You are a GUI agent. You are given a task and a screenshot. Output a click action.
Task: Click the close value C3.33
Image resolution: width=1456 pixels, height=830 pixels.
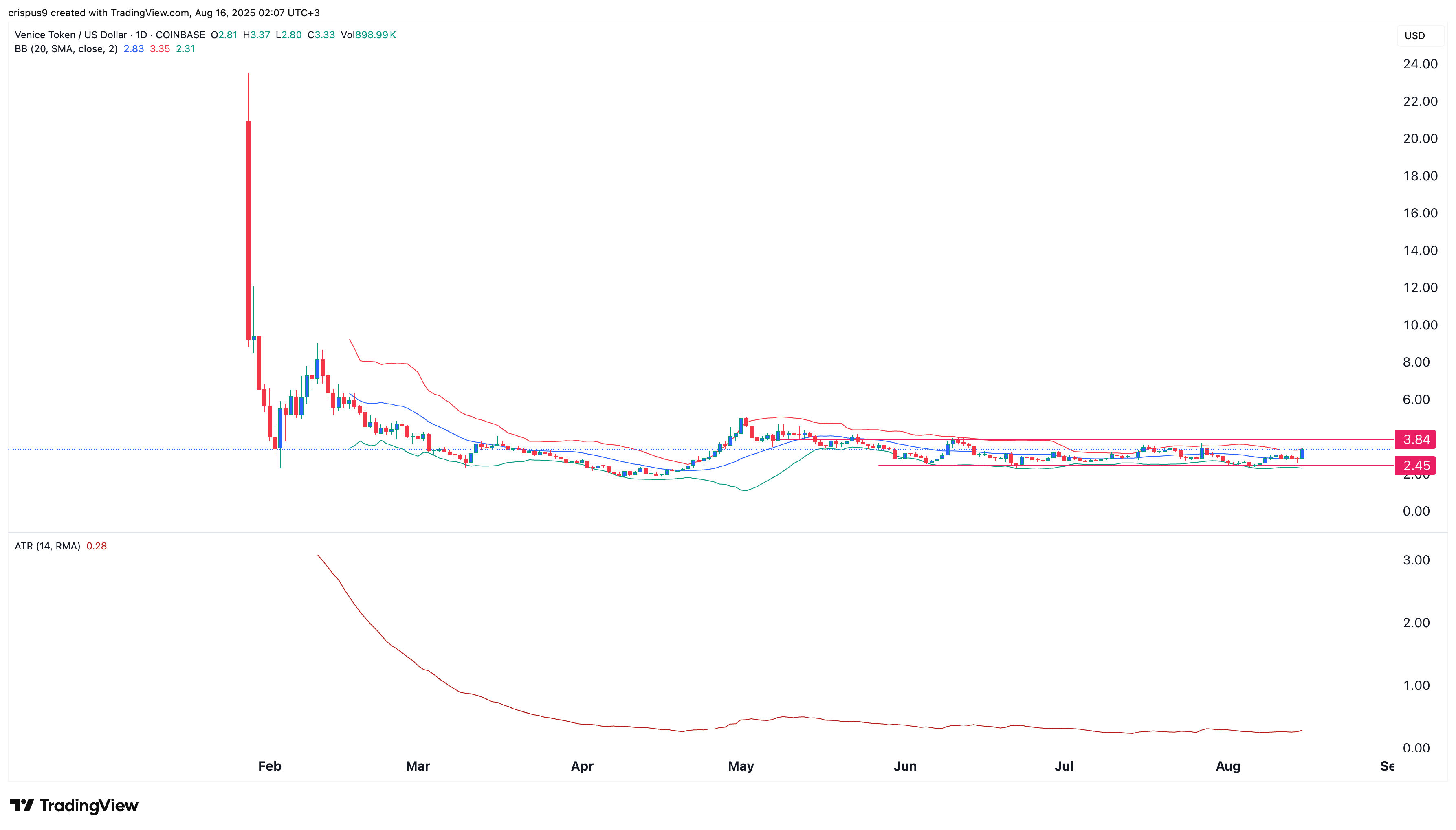click(x=321, y=35)
